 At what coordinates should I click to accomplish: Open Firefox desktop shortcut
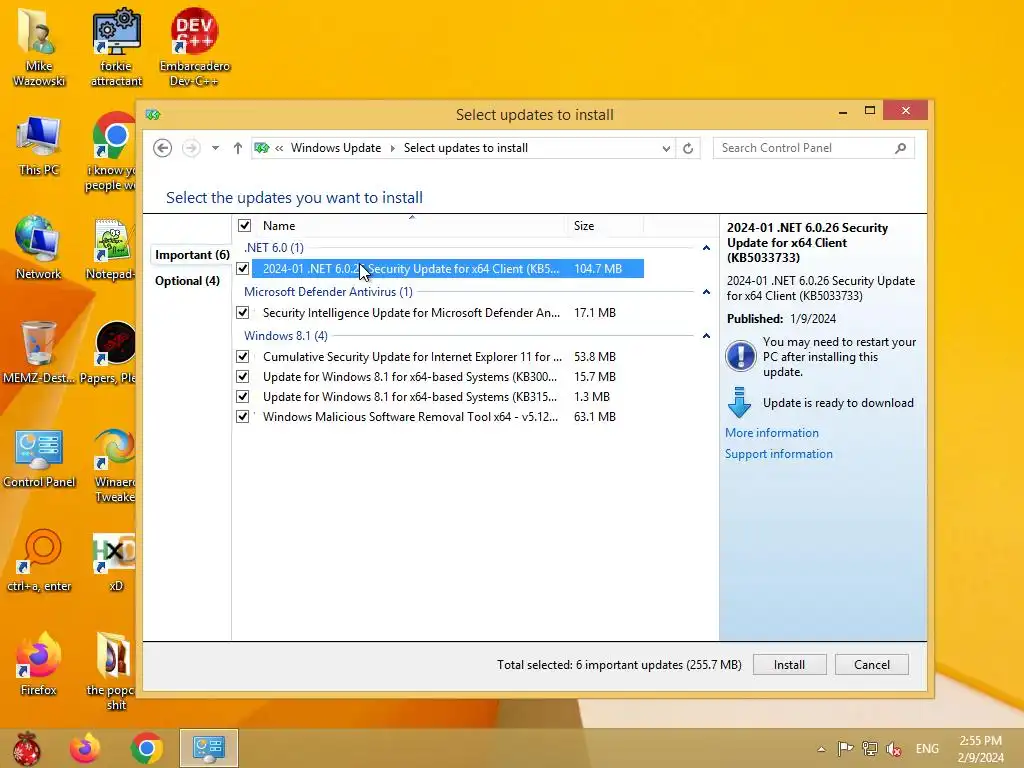coord(39,664)
